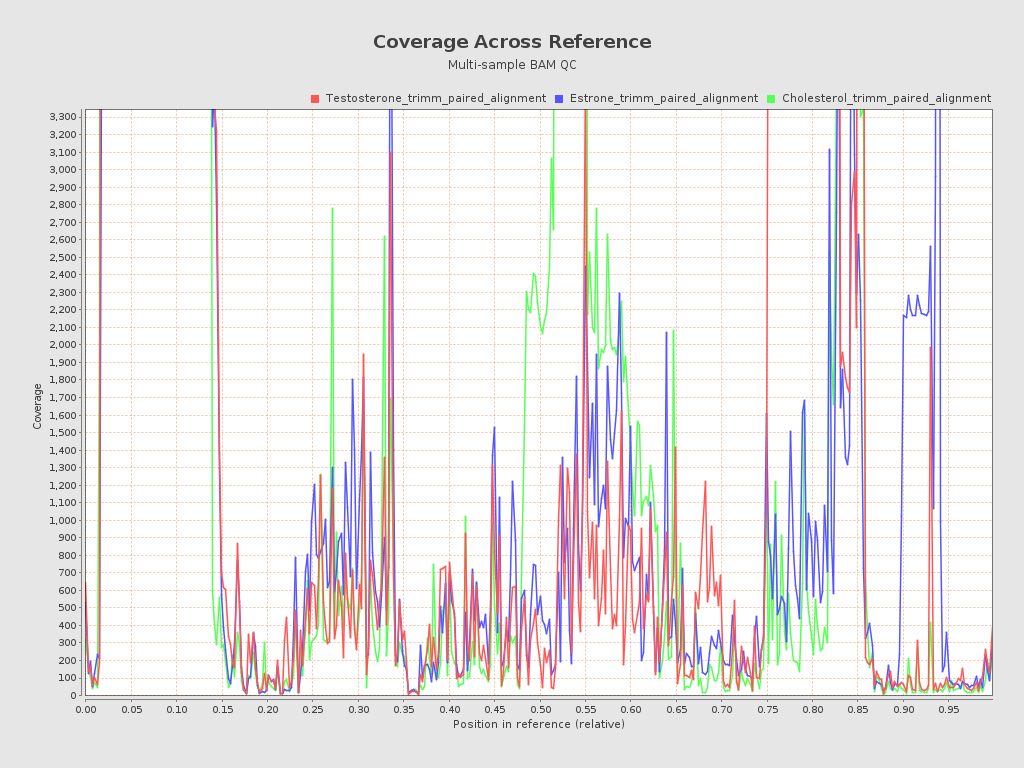Screen dimensions: 1024x768
Task: Click the 0.95 x-axis tick label
Action: point(949,709)
